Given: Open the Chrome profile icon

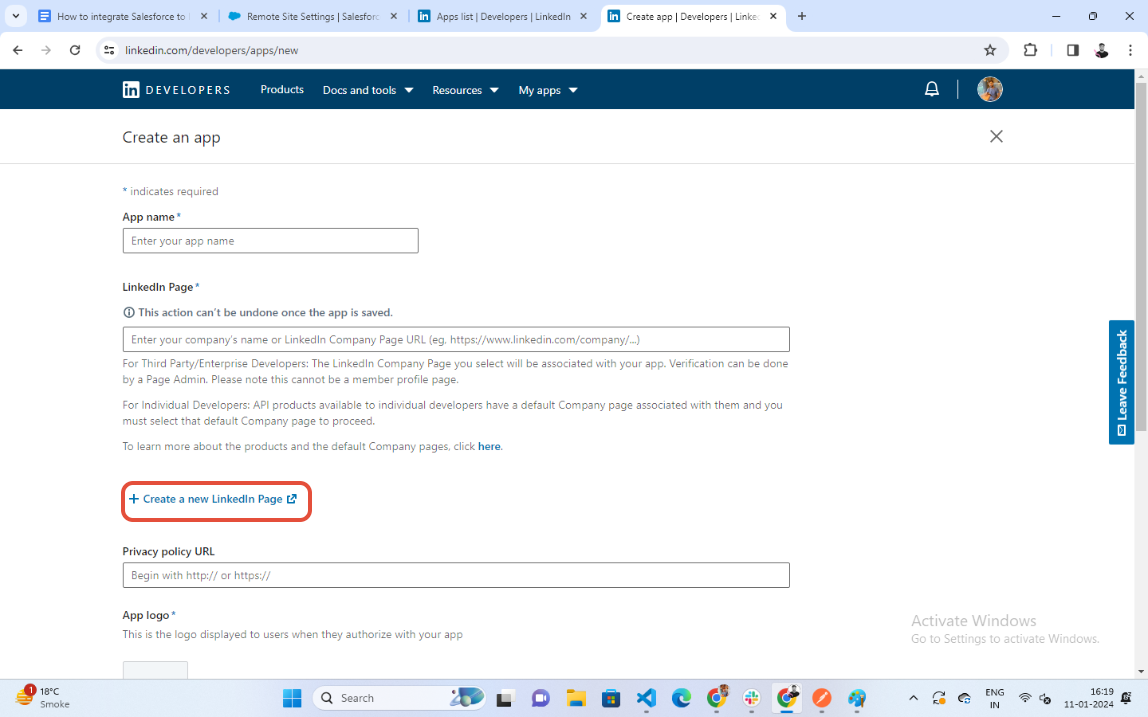Looking at the screenshot, I should [1101, 50].
